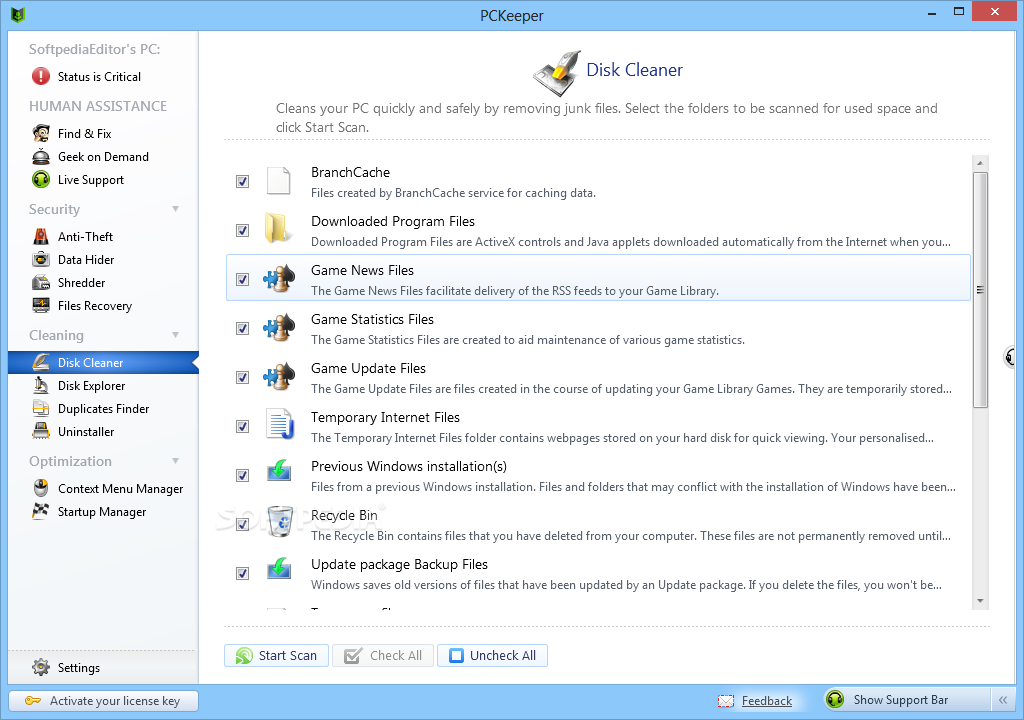Disable the Game Update Files checkbox

point(242,378)
